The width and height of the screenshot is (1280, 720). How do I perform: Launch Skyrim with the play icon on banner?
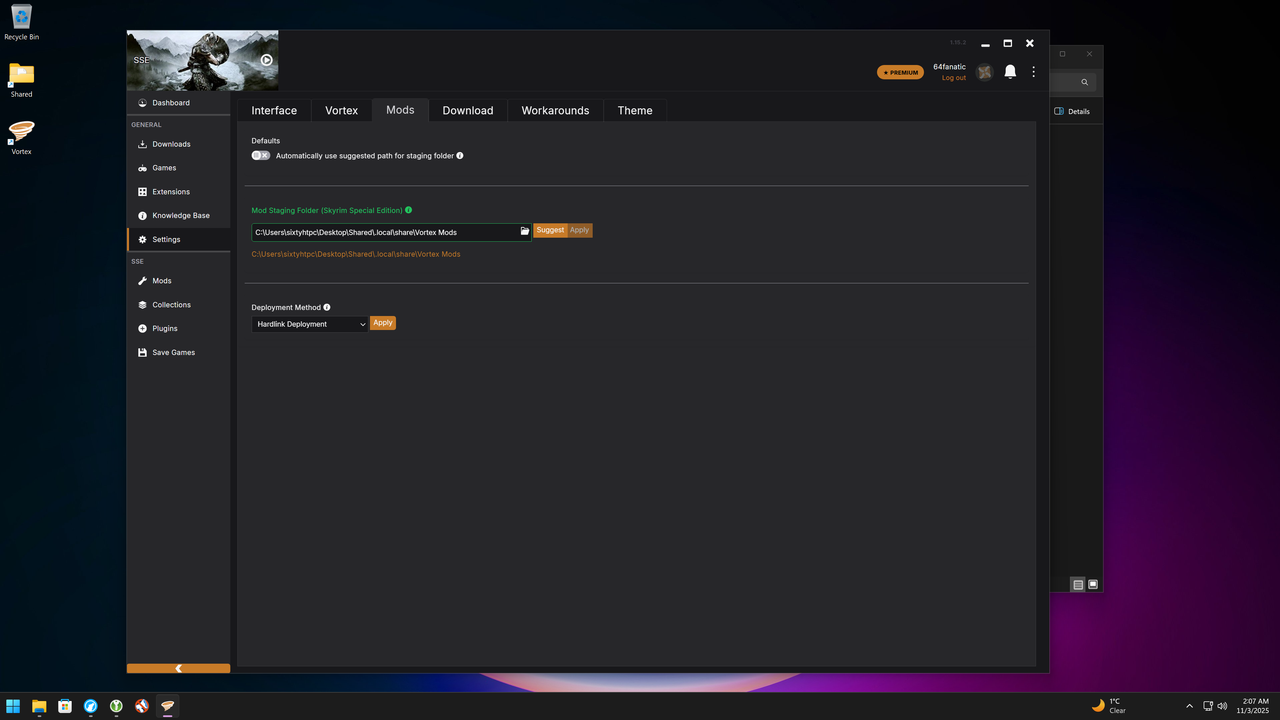[x=267, y=60]
